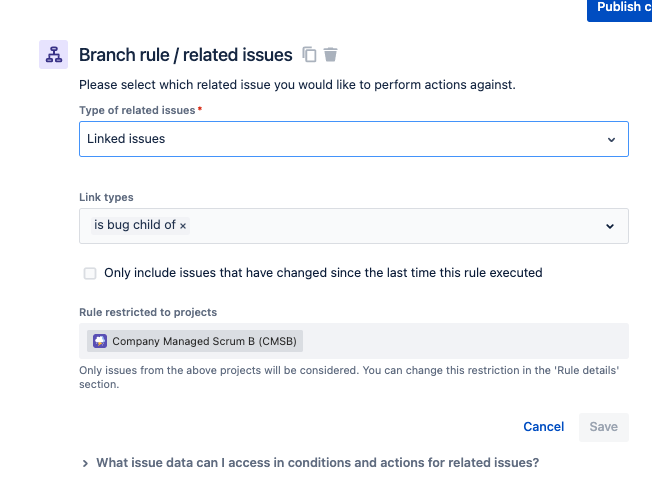Image resolution: width=652 pixels, height=482 pixels.
Task: Cancel the branch rule edits
Action: 543,427
